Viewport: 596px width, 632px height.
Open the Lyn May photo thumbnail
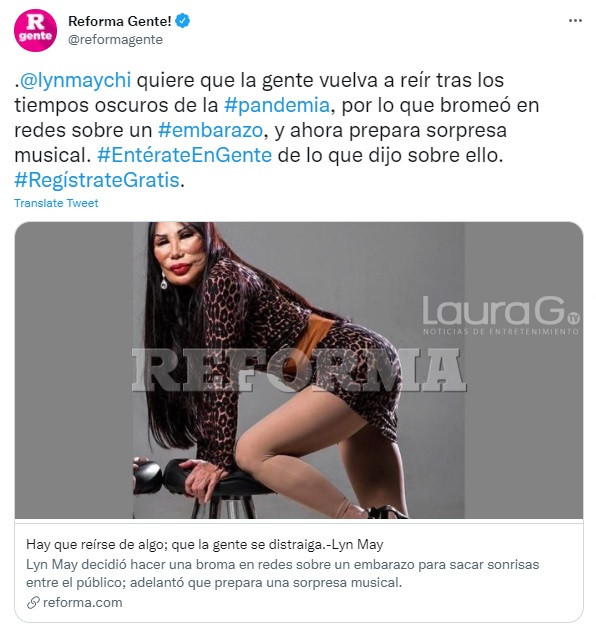click(299, 370)
